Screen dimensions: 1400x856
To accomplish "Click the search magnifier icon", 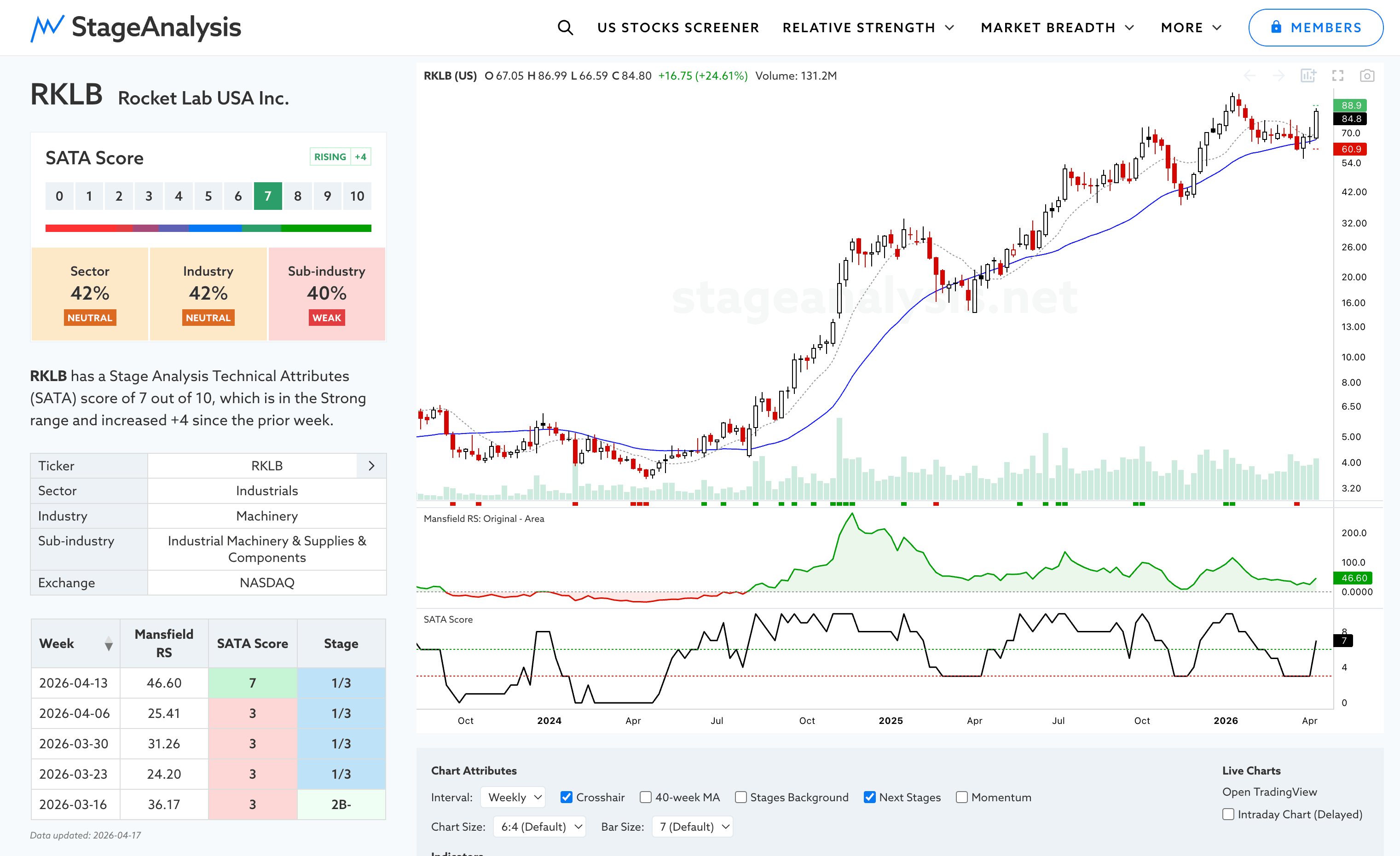I will pos(565,27).
